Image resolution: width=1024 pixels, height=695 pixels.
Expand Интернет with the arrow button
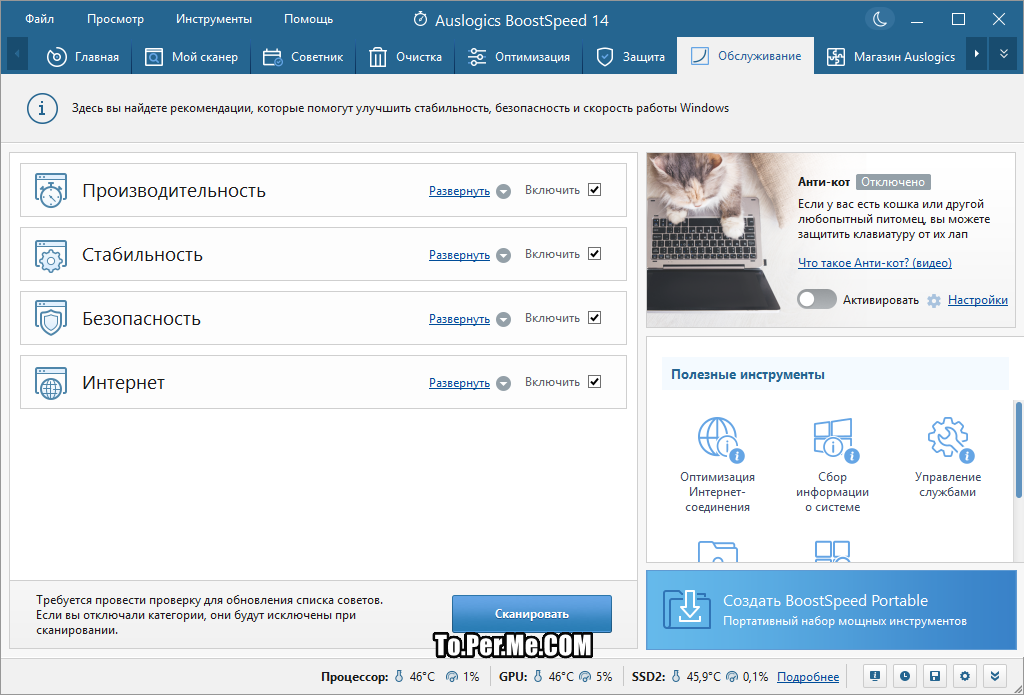503,383
